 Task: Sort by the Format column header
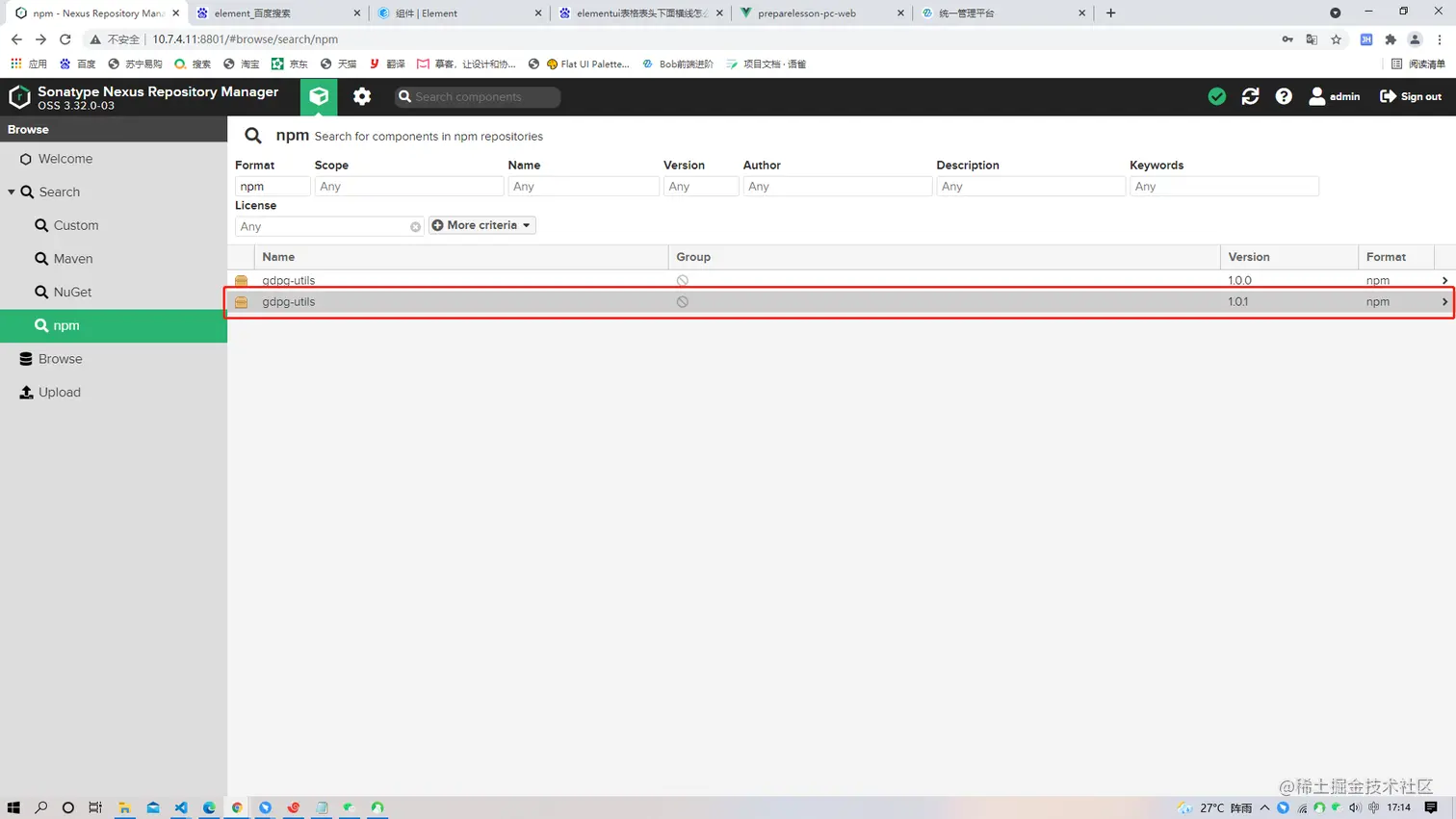[1396, 257]
